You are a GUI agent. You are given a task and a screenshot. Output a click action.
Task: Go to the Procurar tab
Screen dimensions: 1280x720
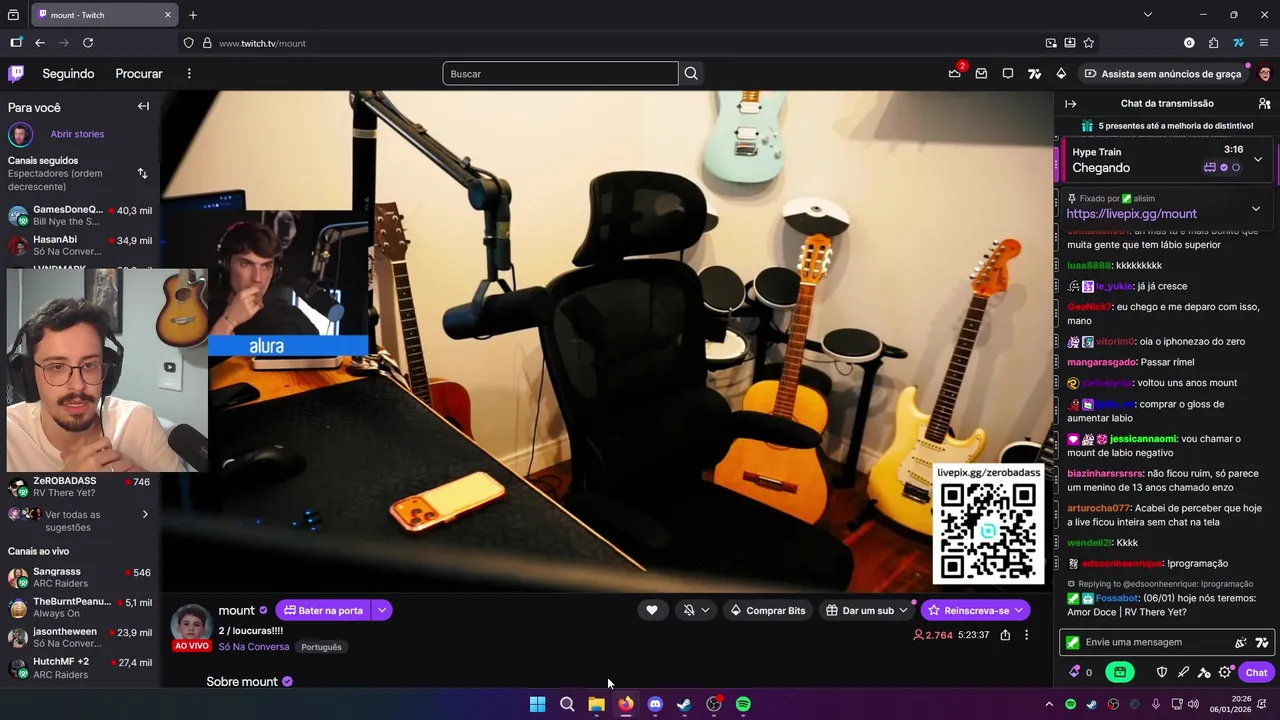coord(139,73)
